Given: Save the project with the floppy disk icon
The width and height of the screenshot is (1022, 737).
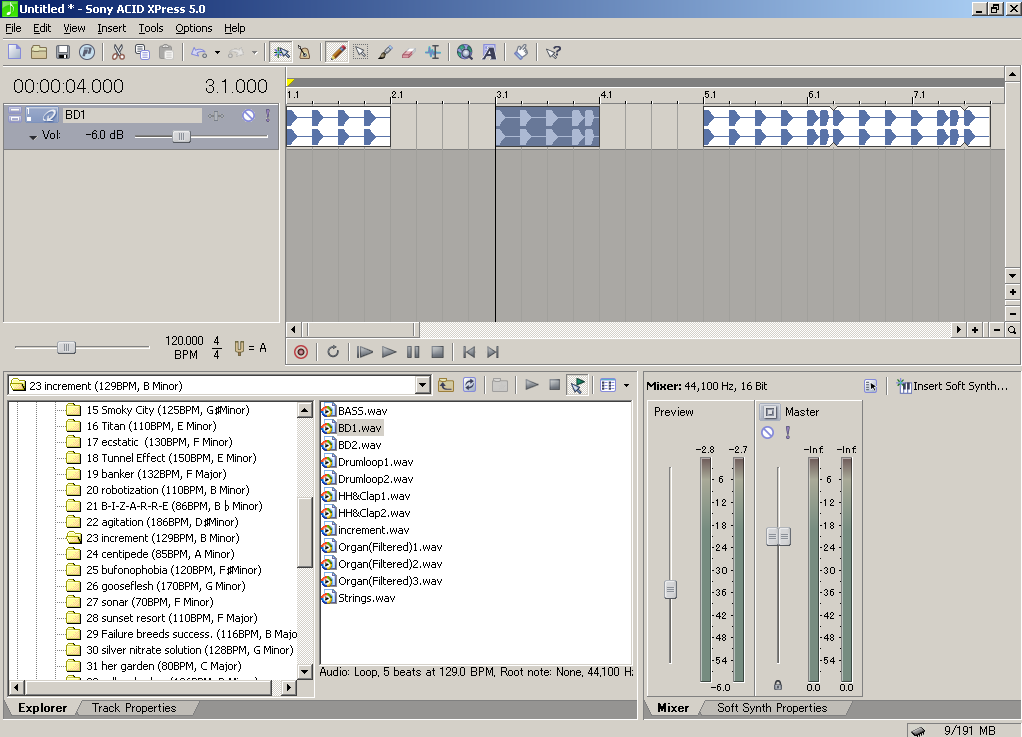Looking at the screenshot, I should [63, 52].
